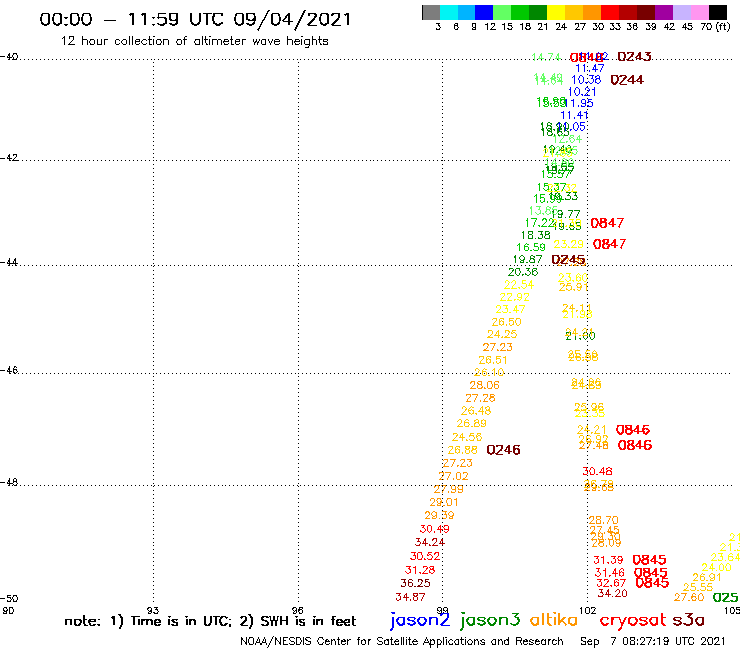Click the bright red legend swatch above 33
Screen dimensions: 740x650
tap(610, 12)
